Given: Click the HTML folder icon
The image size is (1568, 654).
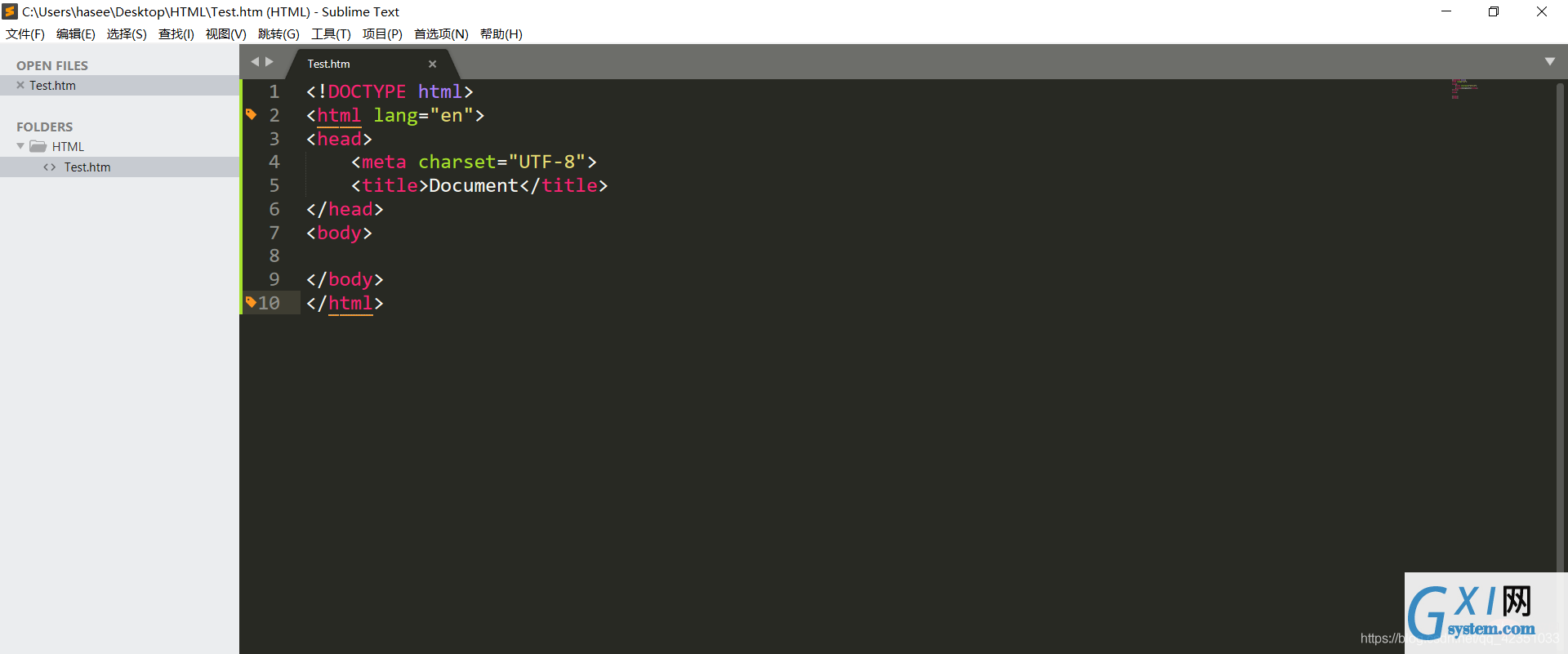Looking at the screenshot, I should click(x=38, y=146).
